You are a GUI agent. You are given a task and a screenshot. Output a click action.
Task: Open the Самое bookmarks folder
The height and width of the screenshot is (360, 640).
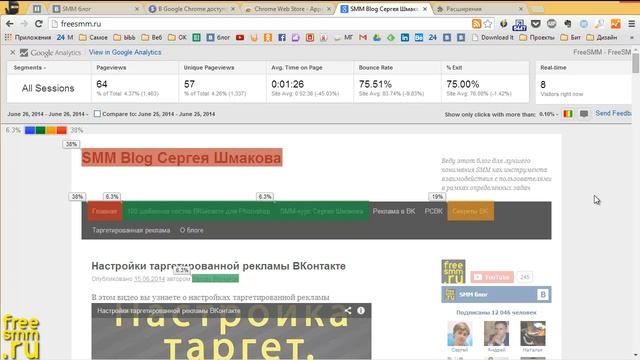[93, 38]
